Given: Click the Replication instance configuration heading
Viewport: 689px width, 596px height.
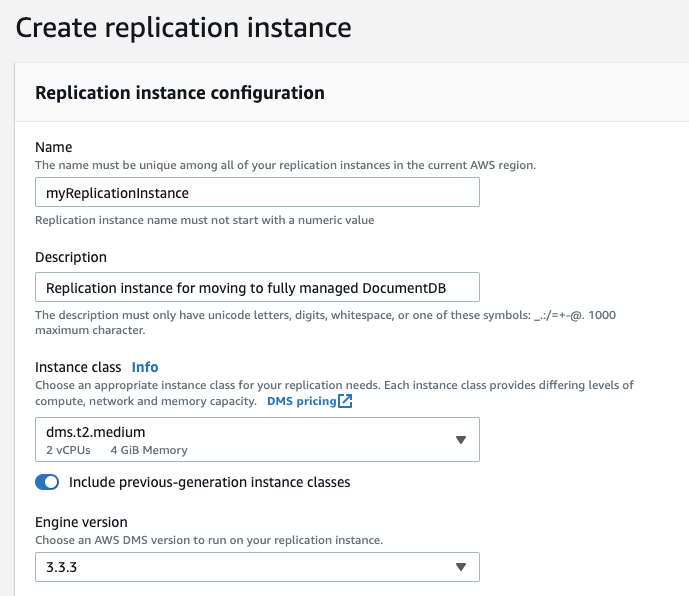Looking at the screenshot, I should click(180, 93).
